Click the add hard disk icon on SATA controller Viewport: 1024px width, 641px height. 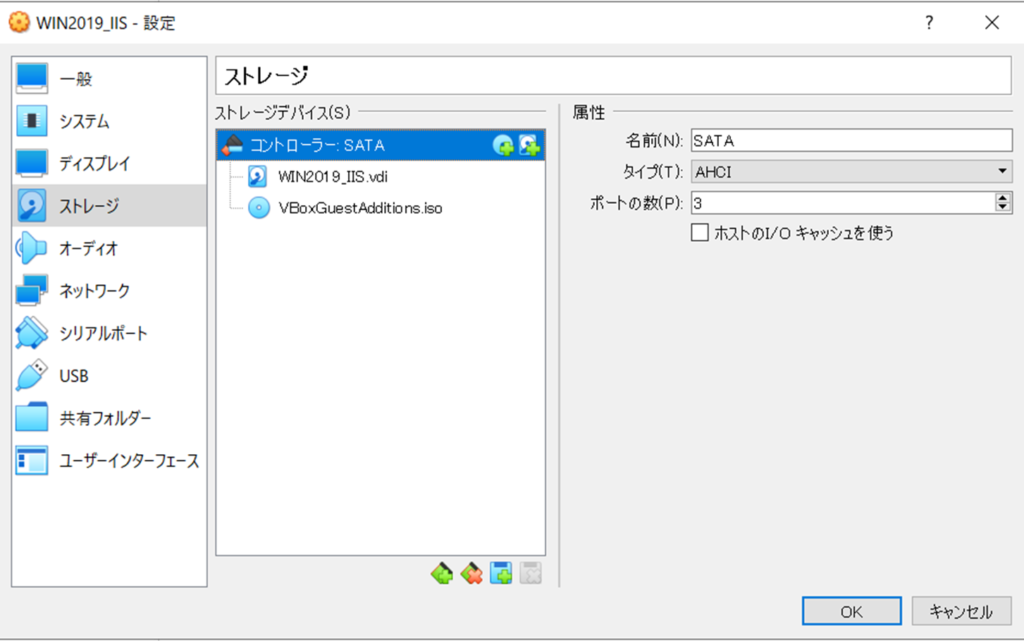[x=529, y=146]
